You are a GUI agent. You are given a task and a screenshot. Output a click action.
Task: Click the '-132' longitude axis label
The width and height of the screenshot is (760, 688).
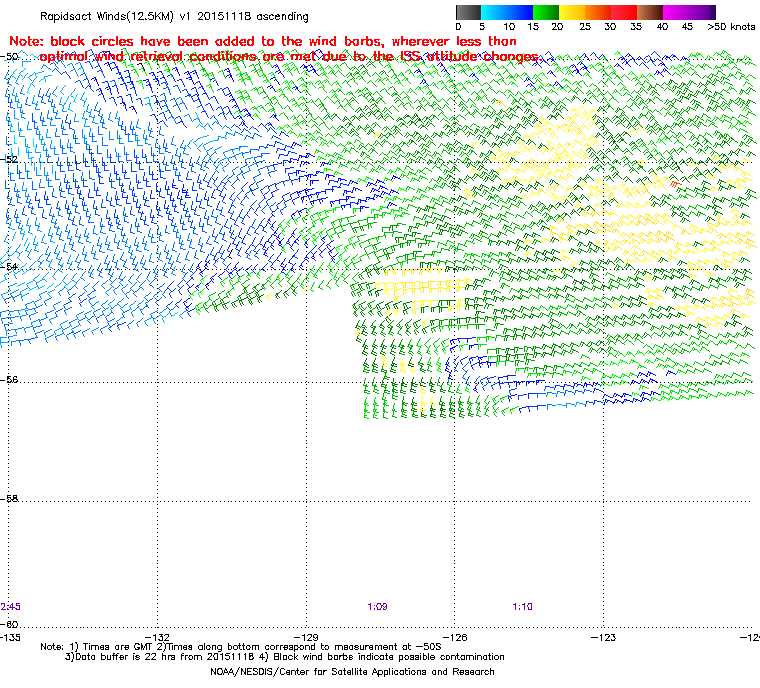[x=157, y=637]
